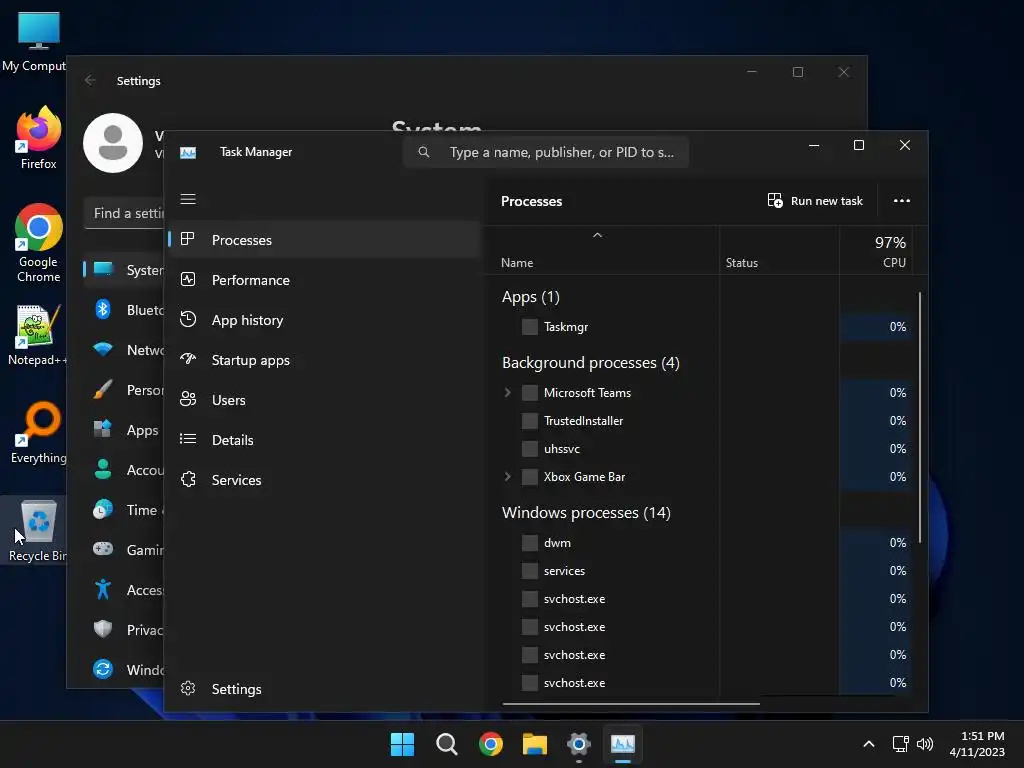Select the Firefox desktop shortcut
Screen dimensions: 1024x768
click(39, 138)
